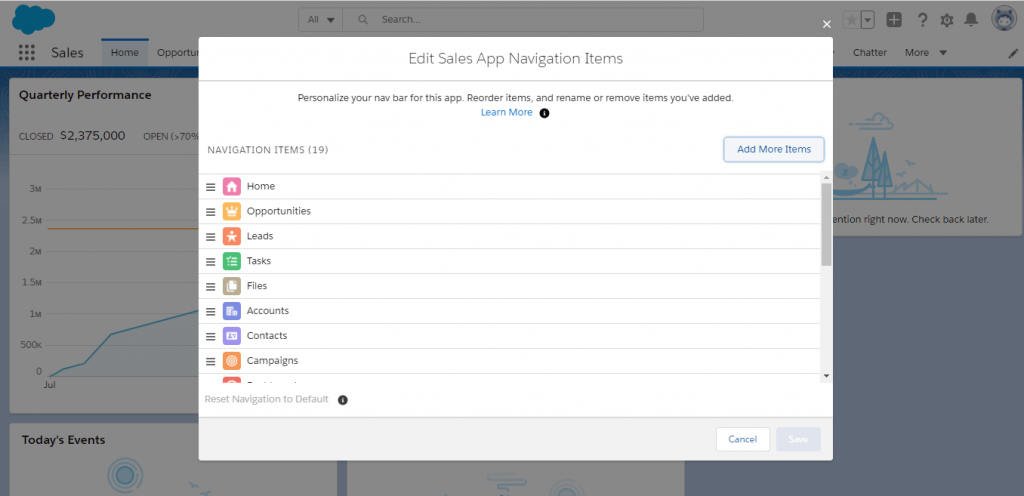Open the All search scope dropdown
1024x496 pixels.
point(321,20)
